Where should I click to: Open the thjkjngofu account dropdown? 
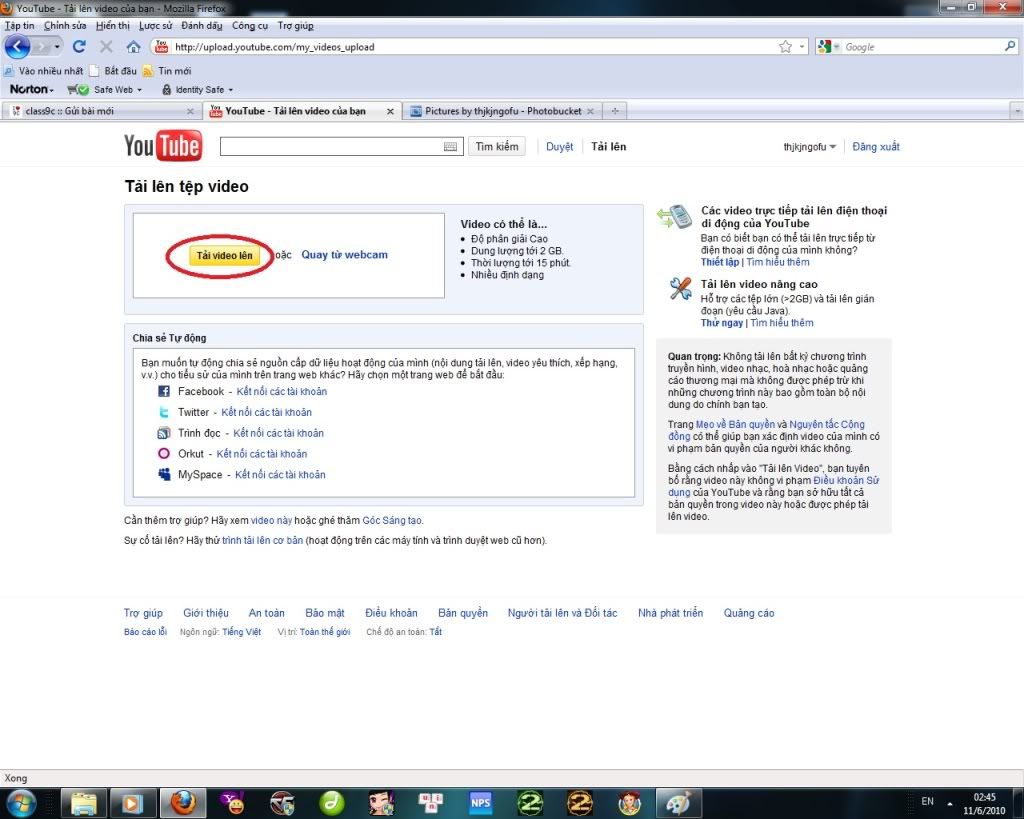click(809, 147)
